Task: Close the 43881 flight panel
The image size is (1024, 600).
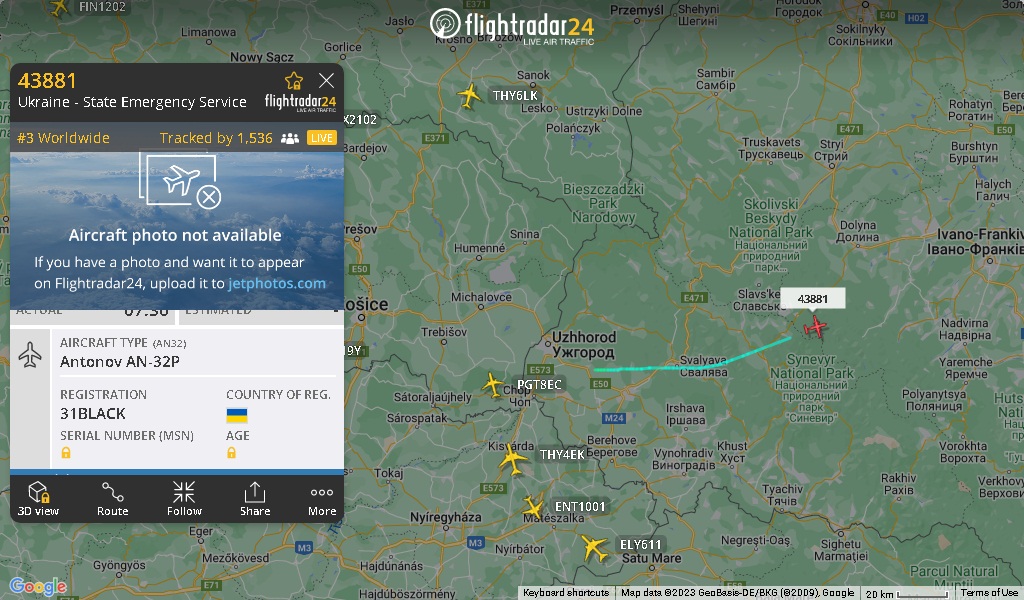Action: click(x=326, y=80)
